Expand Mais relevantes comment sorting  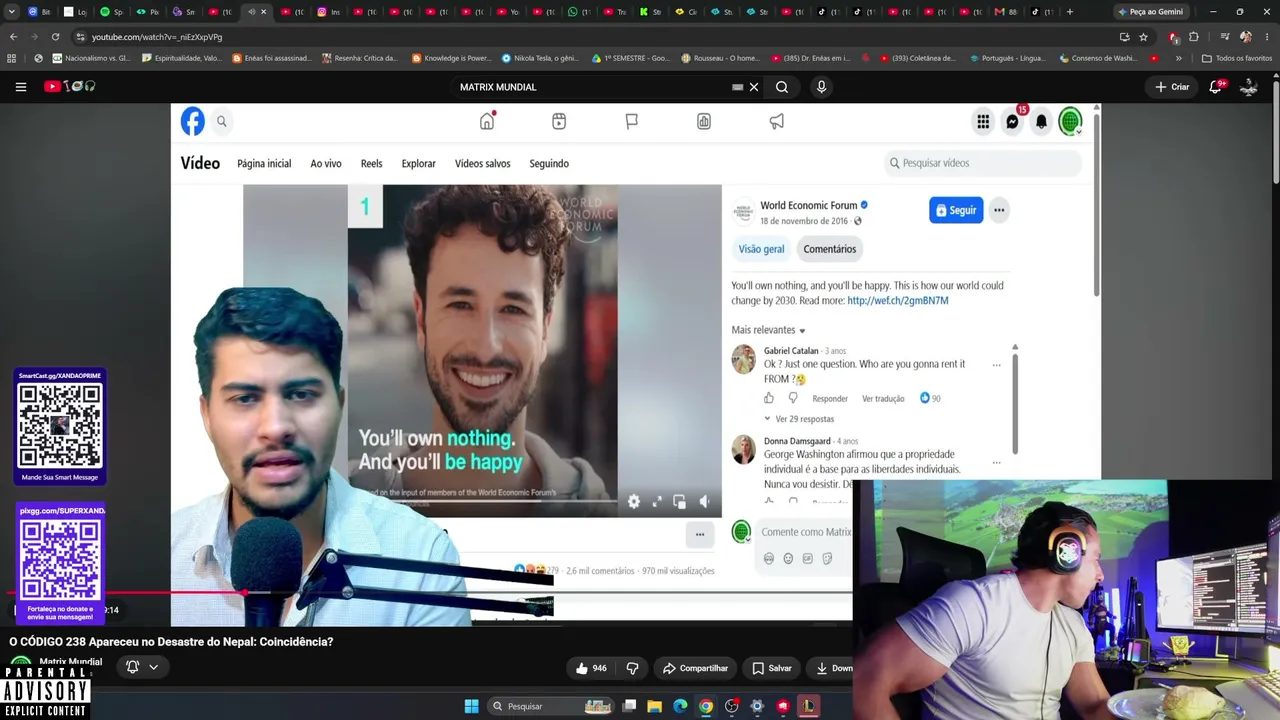tap(768, 330)
